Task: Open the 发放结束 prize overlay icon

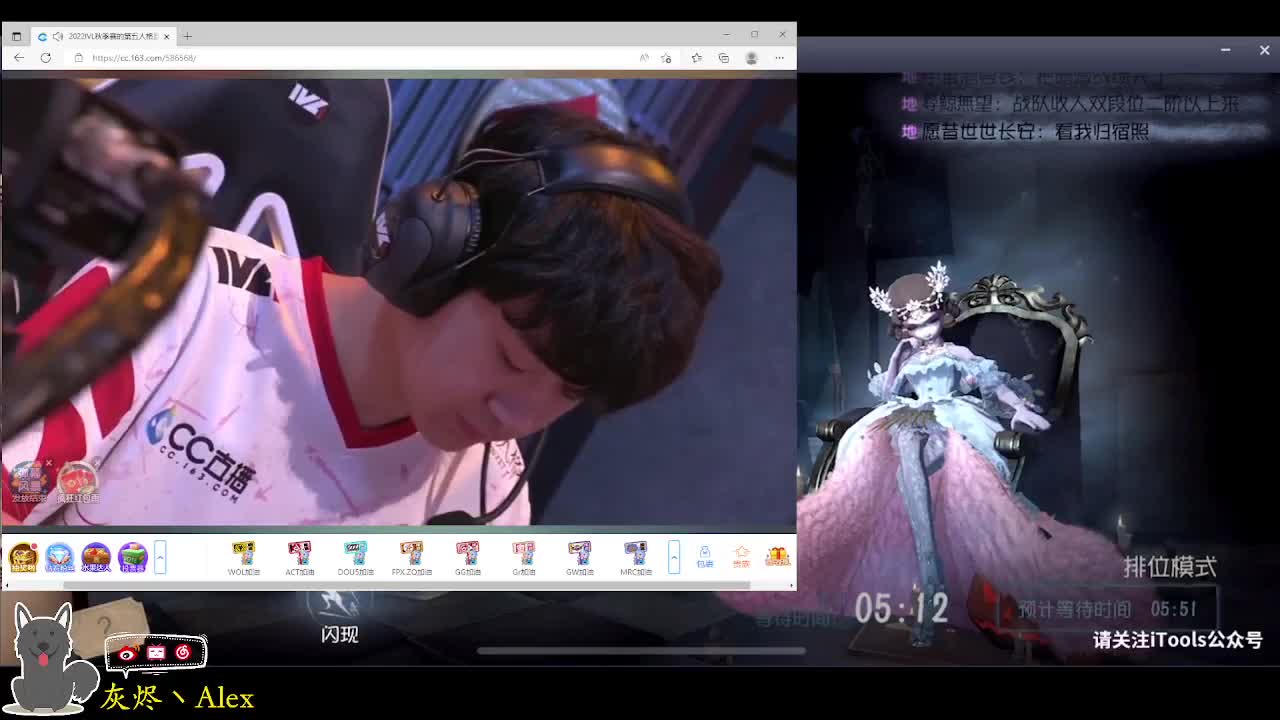Action: pyautogui.click(x=28, y=481)
